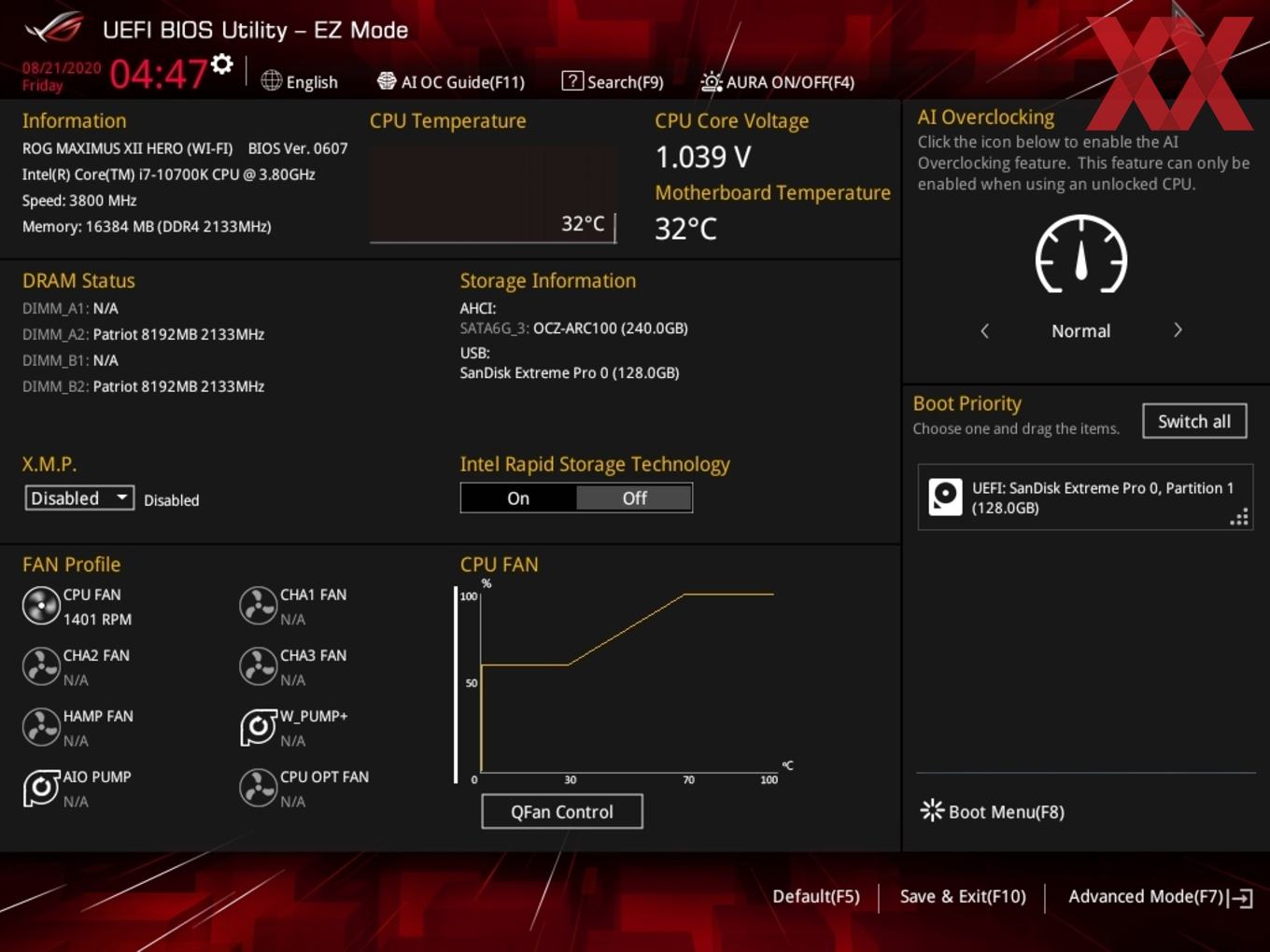The height and width of the screenshot is (952, 1270).
Task: Select UEFI SanDisk Extreme Pro boot entry
Action: [x=1085, y=497]
